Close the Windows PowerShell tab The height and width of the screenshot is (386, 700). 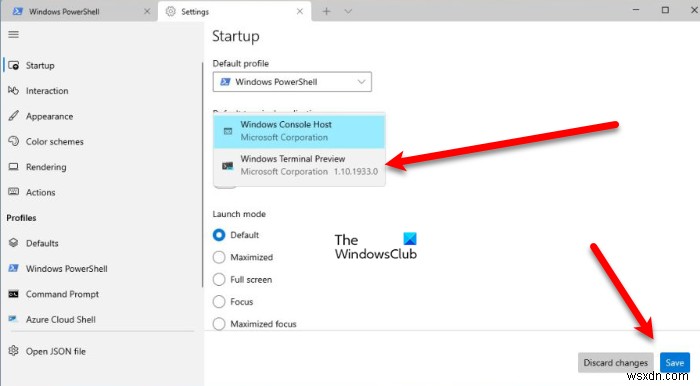click(x=147, y=12)
